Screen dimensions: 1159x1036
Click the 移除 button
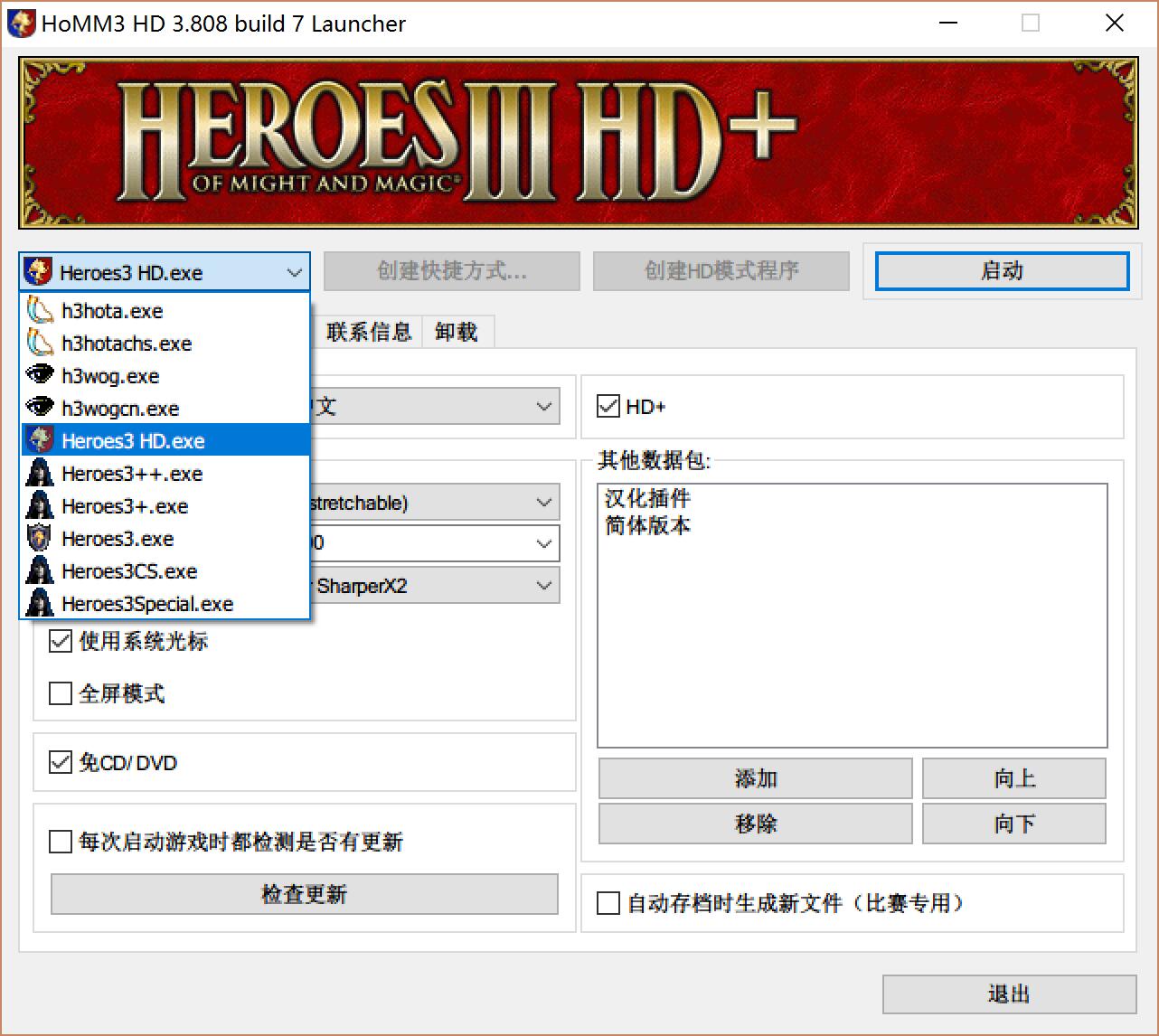(x=756, y=824)
